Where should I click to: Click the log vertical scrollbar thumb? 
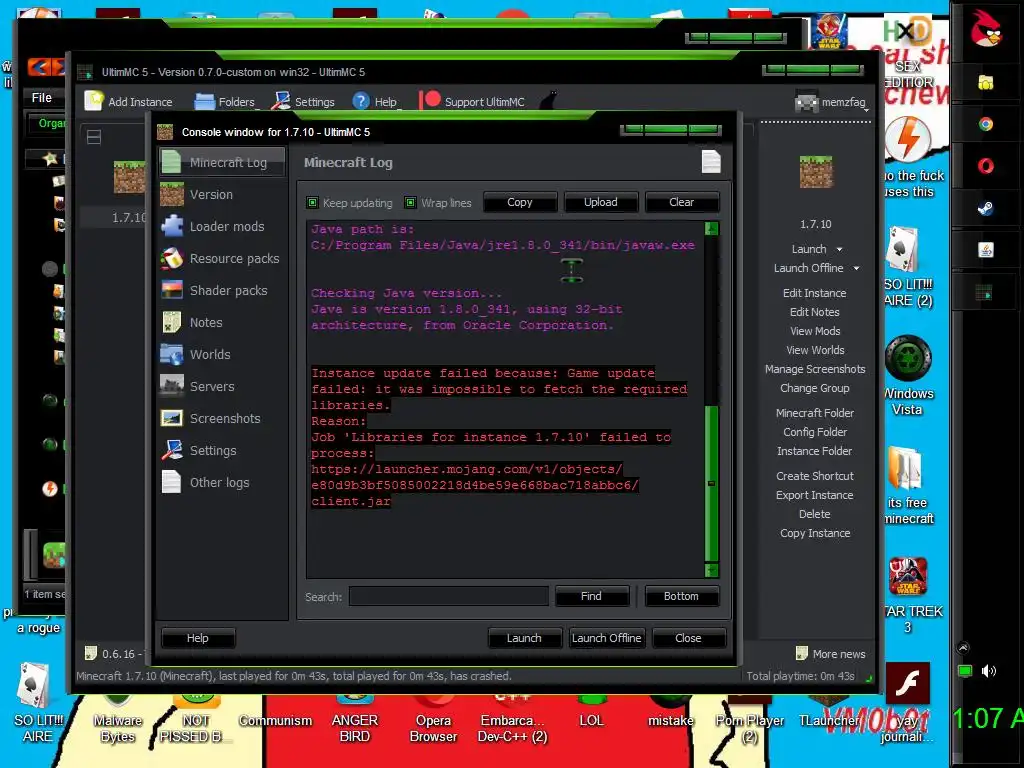[x=712, y=483]
